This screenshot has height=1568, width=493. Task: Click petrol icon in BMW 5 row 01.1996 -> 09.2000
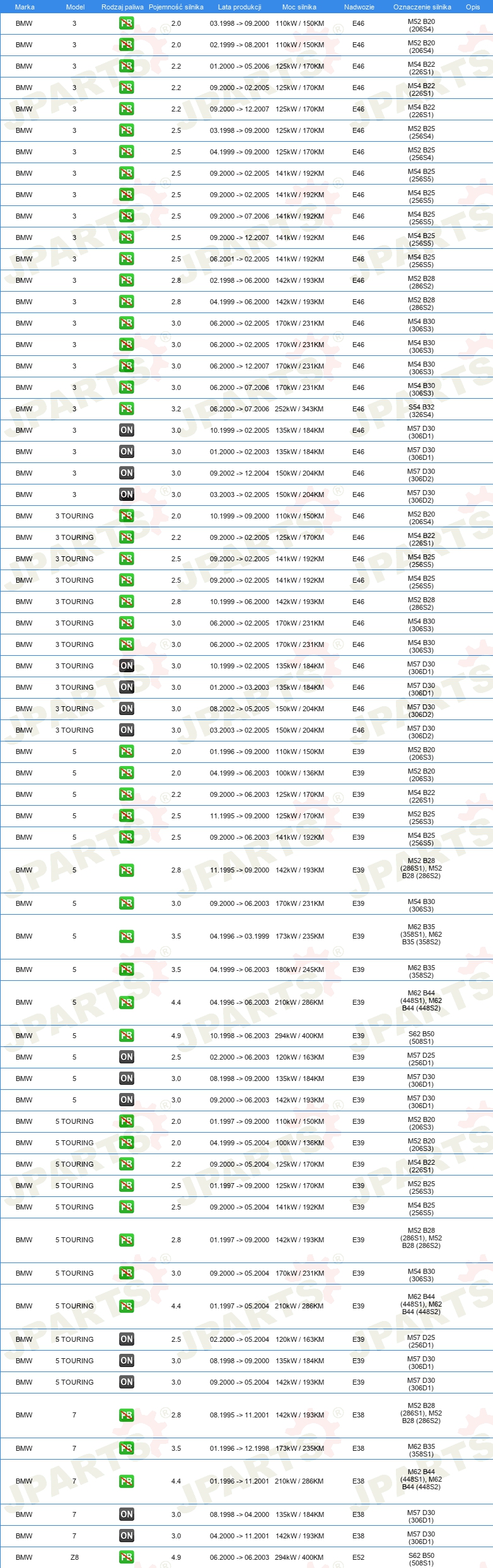tap(127, 752)
